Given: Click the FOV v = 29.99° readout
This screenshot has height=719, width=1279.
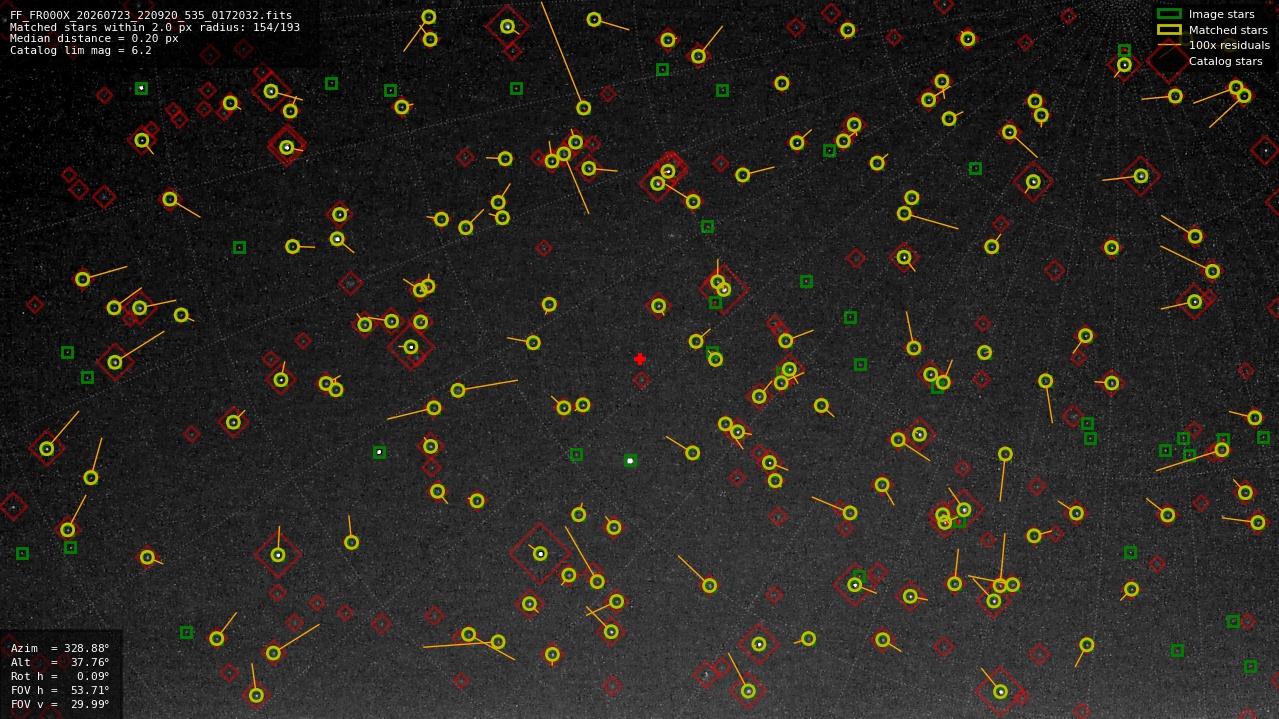Looking at the screenshot, I should pos(60,704).
